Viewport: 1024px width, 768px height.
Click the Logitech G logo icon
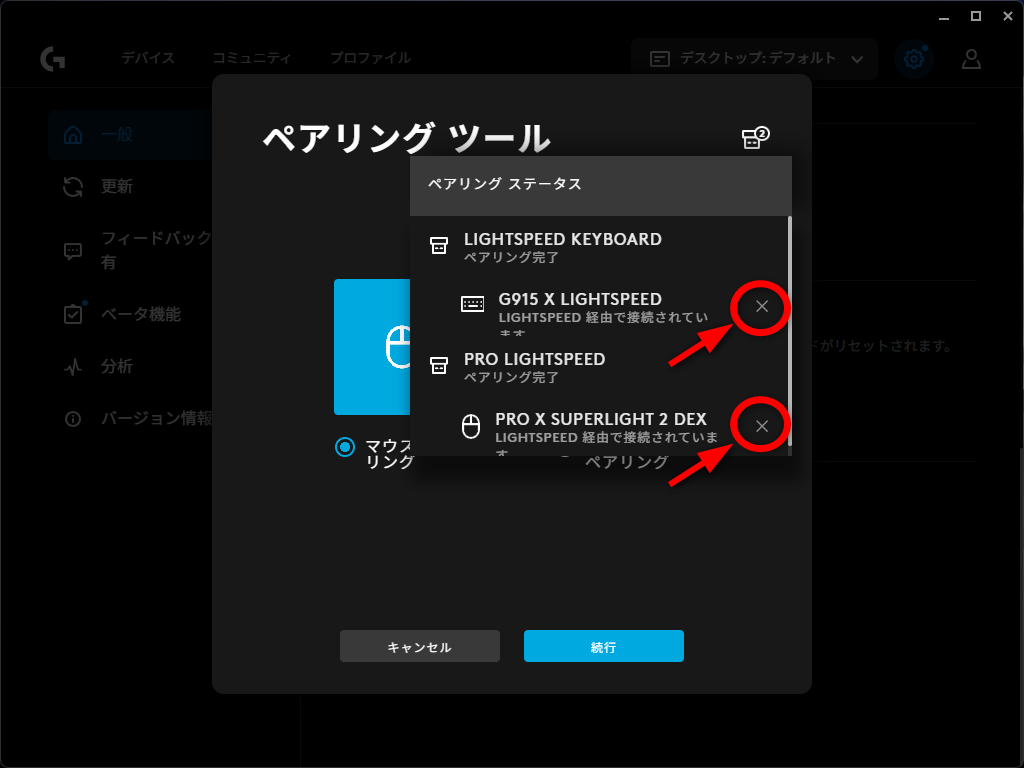pyautogui.click(x=53, y=59)
